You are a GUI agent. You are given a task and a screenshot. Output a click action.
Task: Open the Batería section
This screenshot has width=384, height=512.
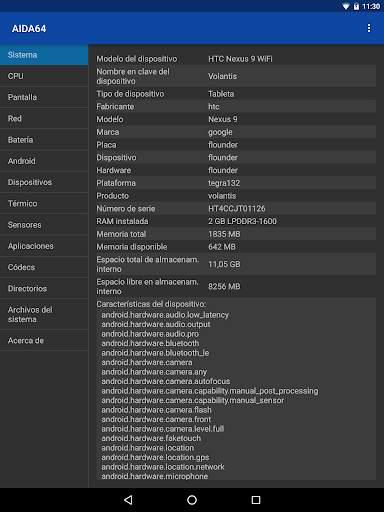coord(44,140)
